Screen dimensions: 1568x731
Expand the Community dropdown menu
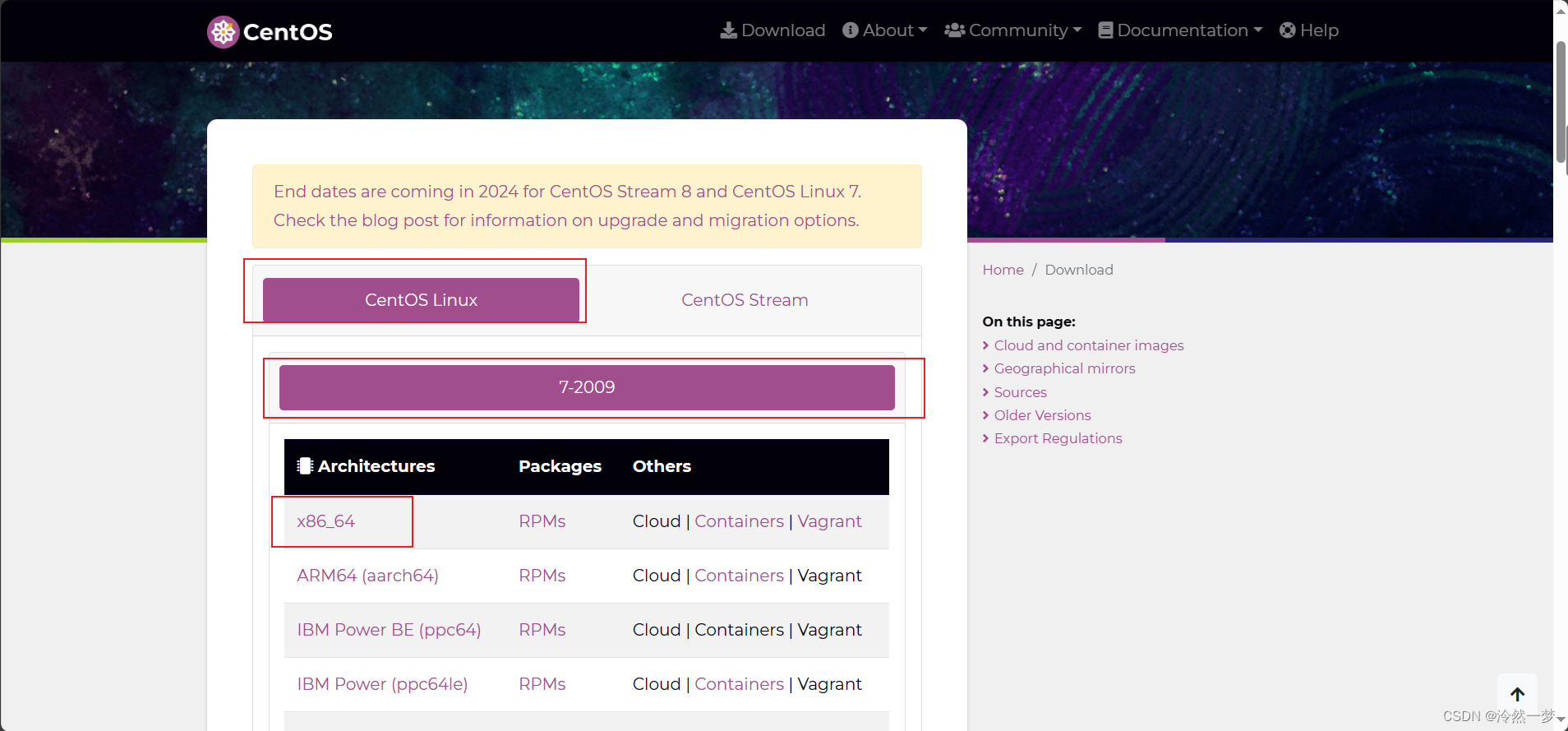tap(1013, 30)
